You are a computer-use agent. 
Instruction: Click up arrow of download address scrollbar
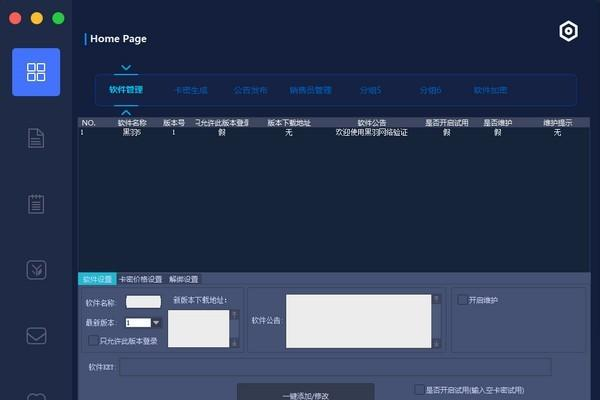coord(235,315)
